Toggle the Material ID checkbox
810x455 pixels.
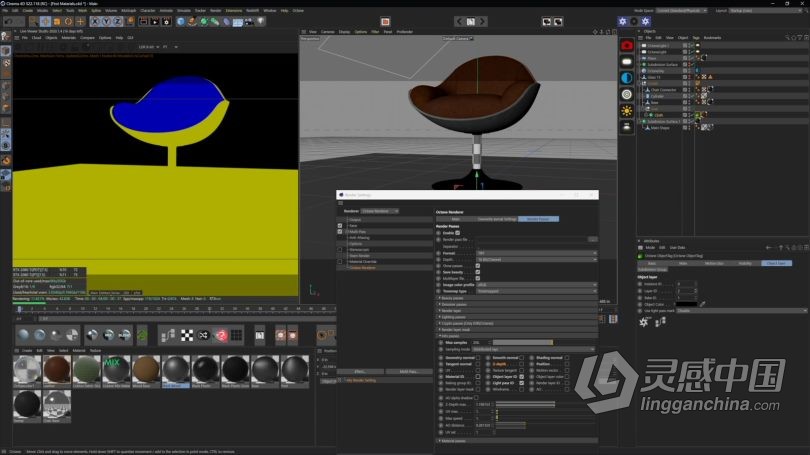click(x=477, y=376)
